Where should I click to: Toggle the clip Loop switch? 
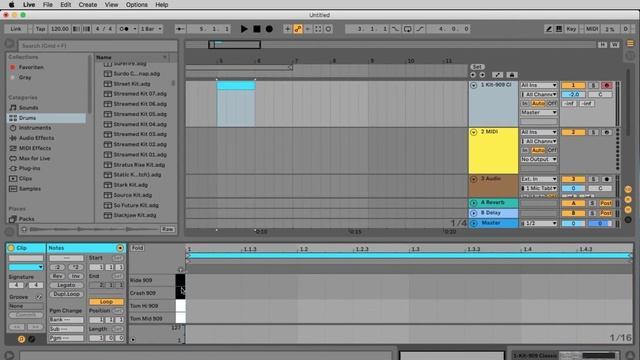point(106,302)
